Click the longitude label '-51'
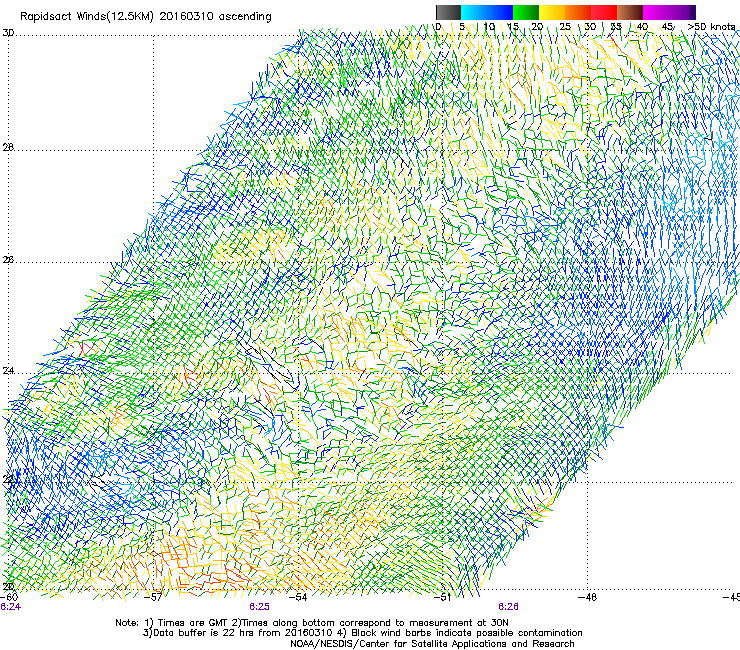The height and width of the screenshot is (650, 740). [x=442, y=597]
